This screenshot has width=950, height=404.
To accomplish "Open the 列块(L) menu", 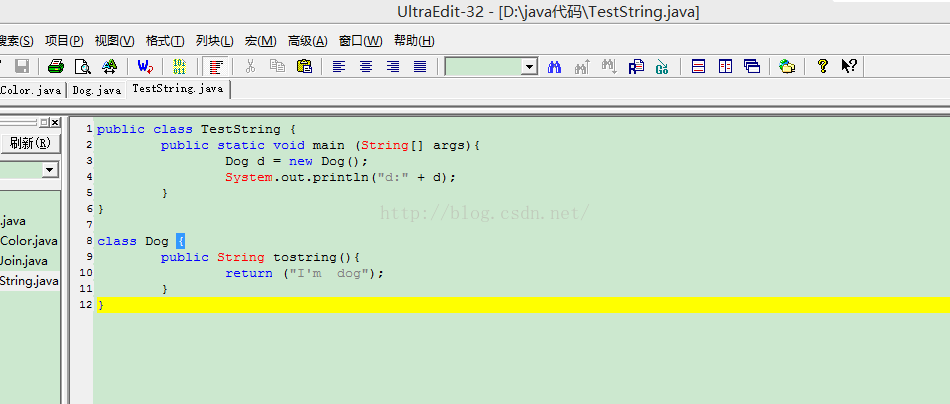I will [x=214, y=41].
